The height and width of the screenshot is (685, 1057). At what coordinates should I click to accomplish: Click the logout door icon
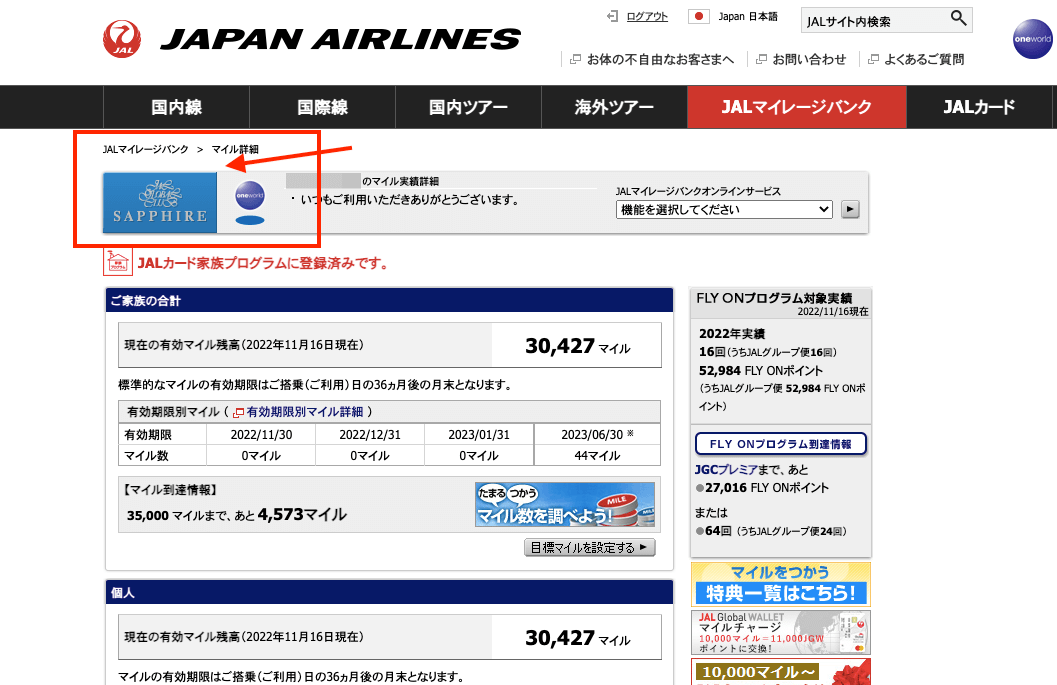point(612,16)
